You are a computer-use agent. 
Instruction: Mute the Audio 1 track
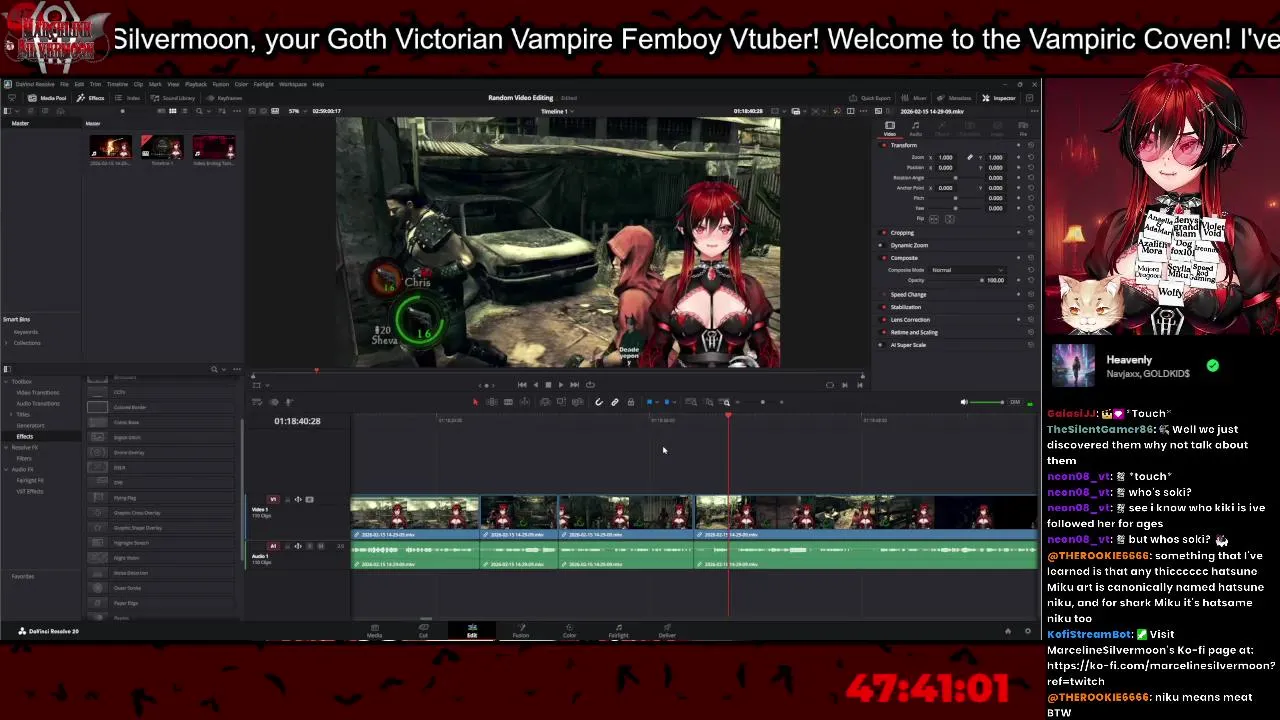pyautogui.click(x=321, y=546)
